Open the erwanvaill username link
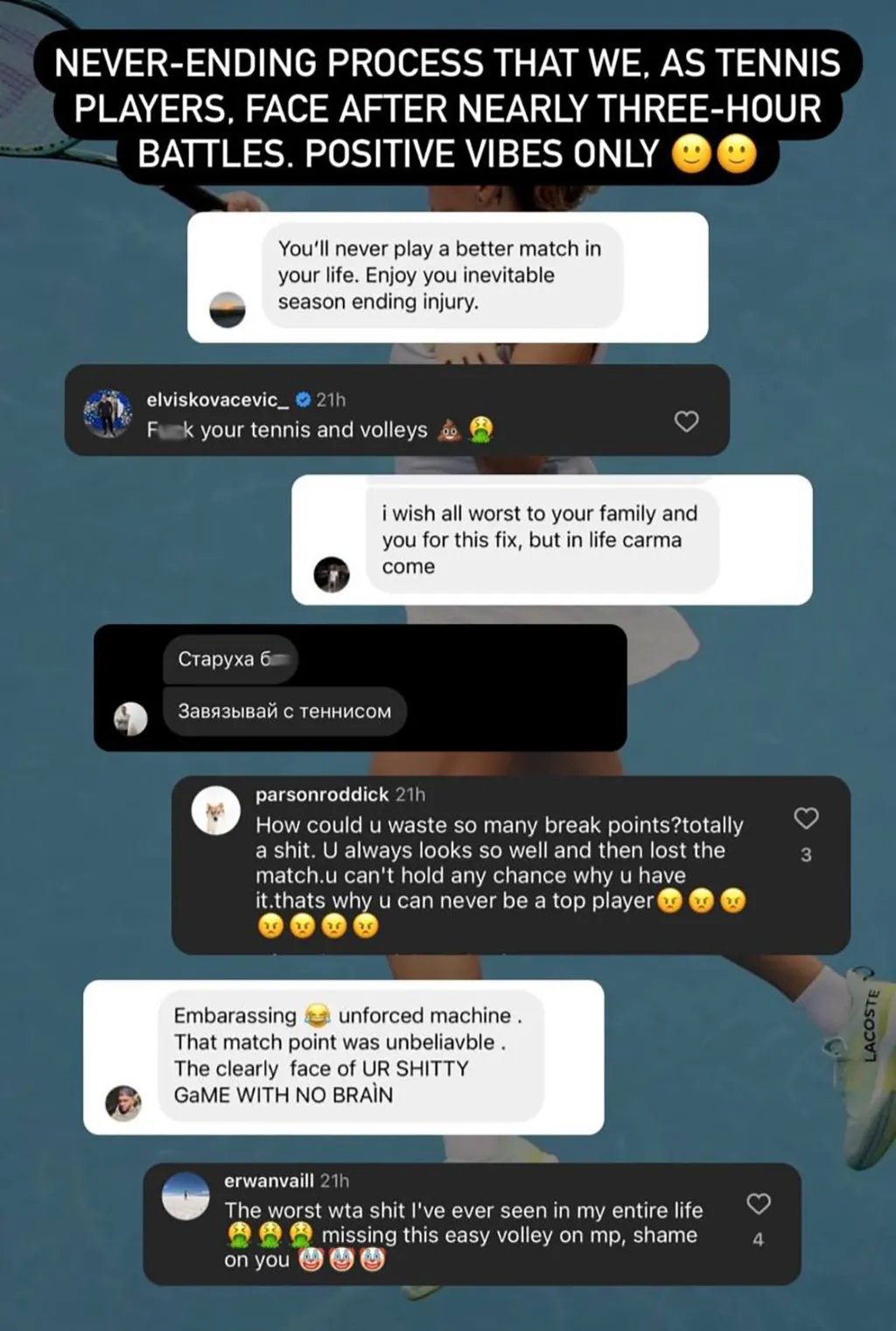Image resolution: width=896 pixels, height=1331 pixels. click(269, 1180)
